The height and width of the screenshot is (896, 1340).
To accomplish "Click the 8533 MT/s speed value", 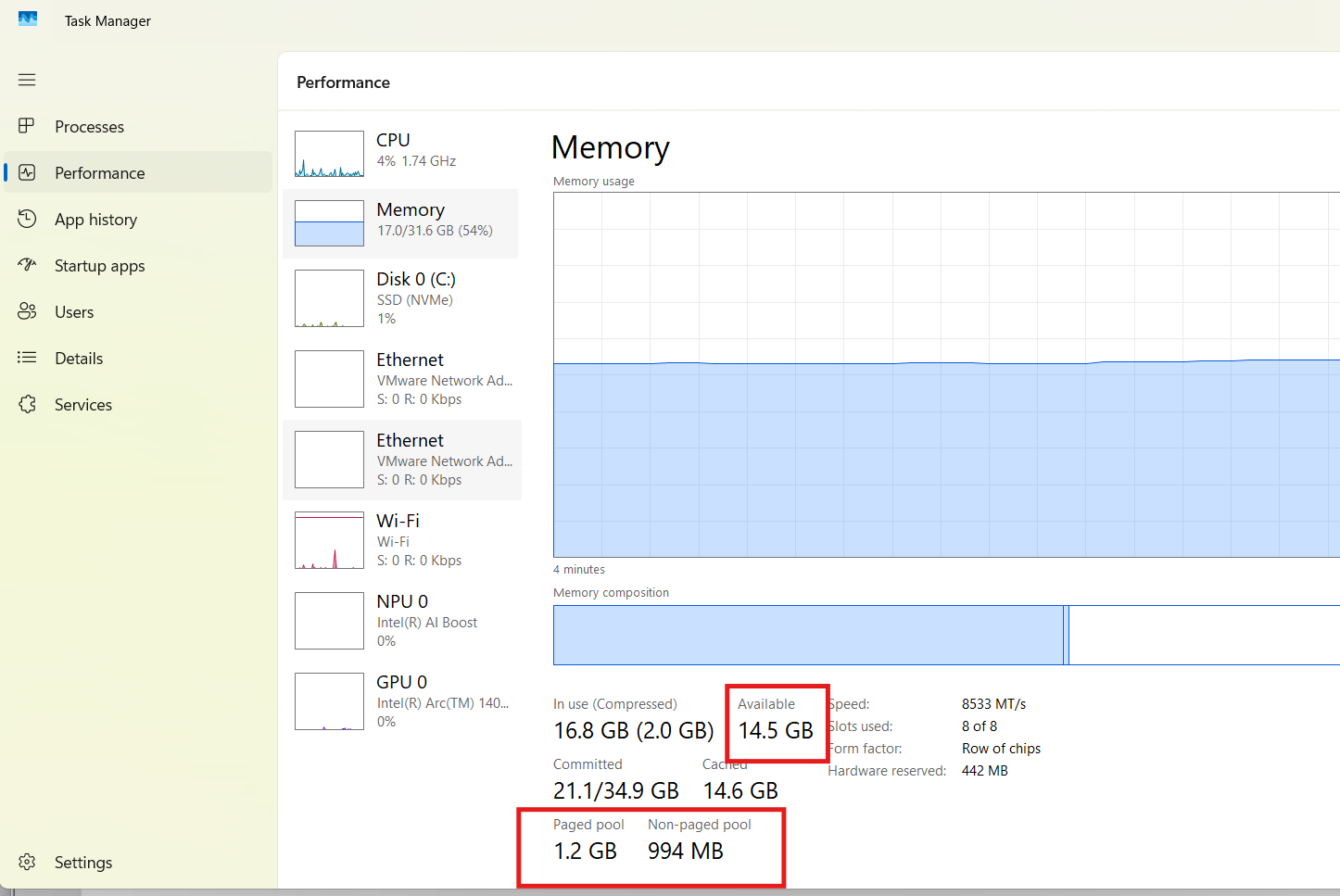I will click(x=993, y=704).
